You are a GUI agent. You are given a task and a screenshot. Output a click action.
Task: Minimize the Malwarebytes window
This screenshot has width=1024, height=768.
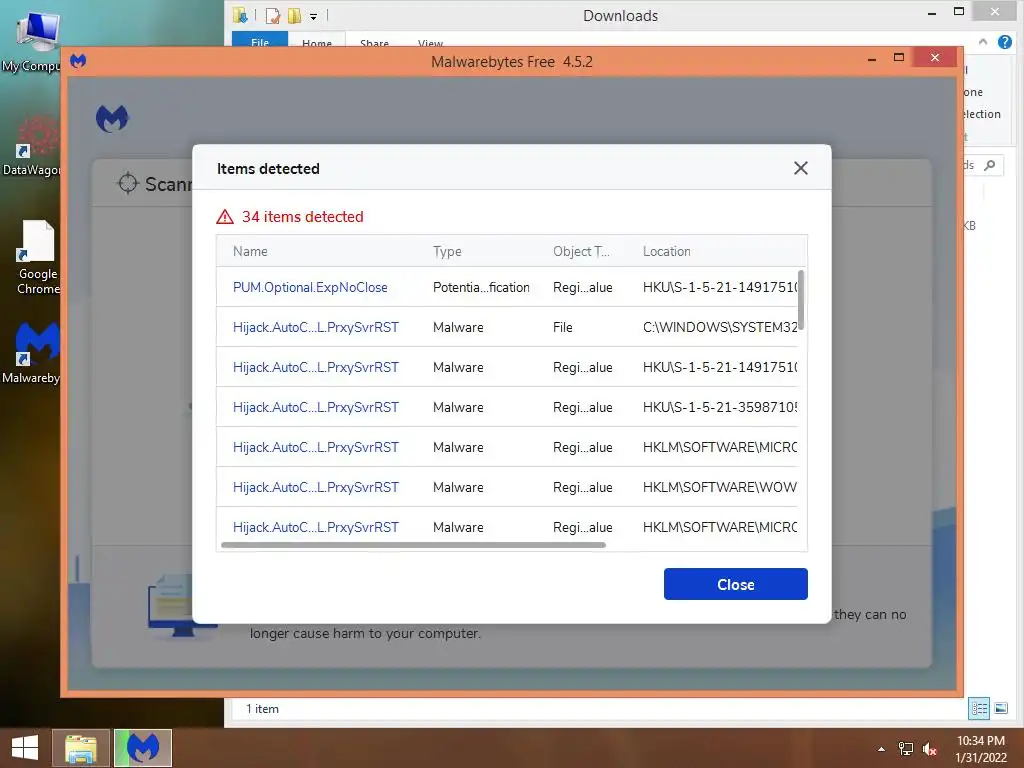tap(871, 59)
